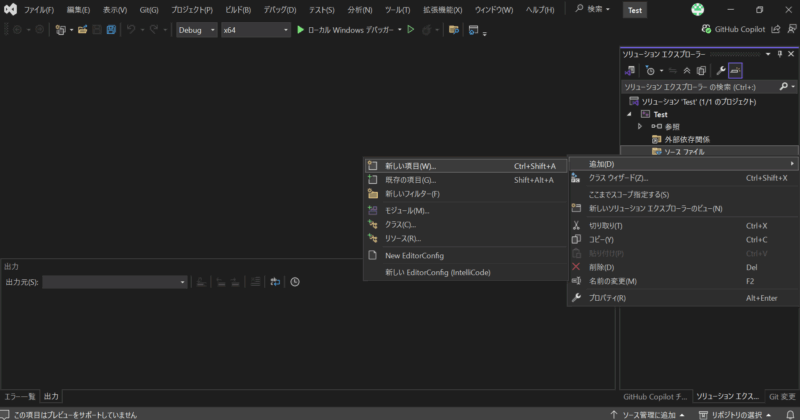Click the GitHub Copilot icon
This screenshot has height=420, width=800.
(x=708, y=30)
